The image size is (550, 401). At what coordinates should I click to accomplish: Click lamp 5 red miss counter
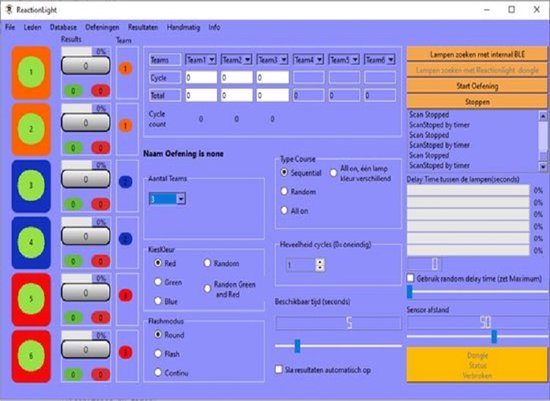101,318
